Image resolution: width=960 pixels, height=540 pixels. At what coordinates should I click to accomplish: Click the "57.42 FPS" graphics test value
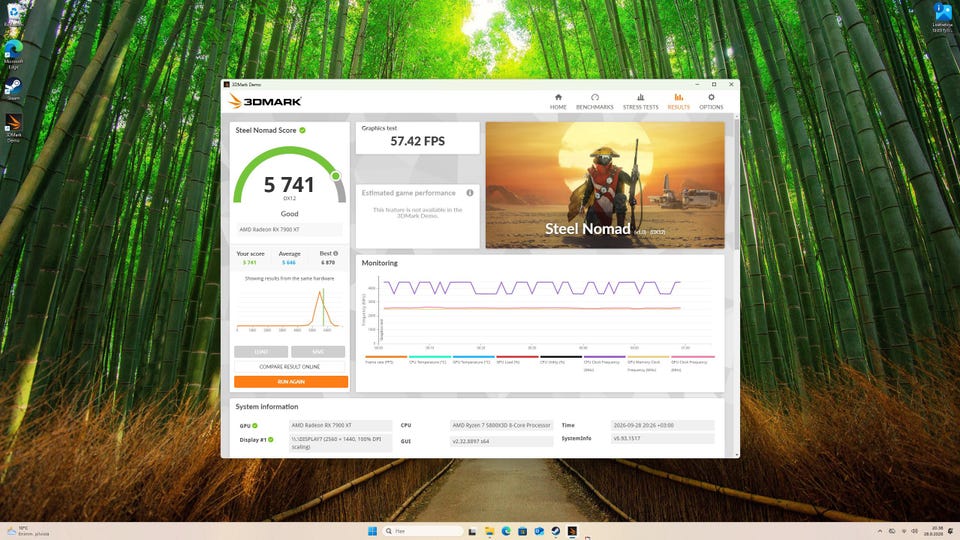418,141
